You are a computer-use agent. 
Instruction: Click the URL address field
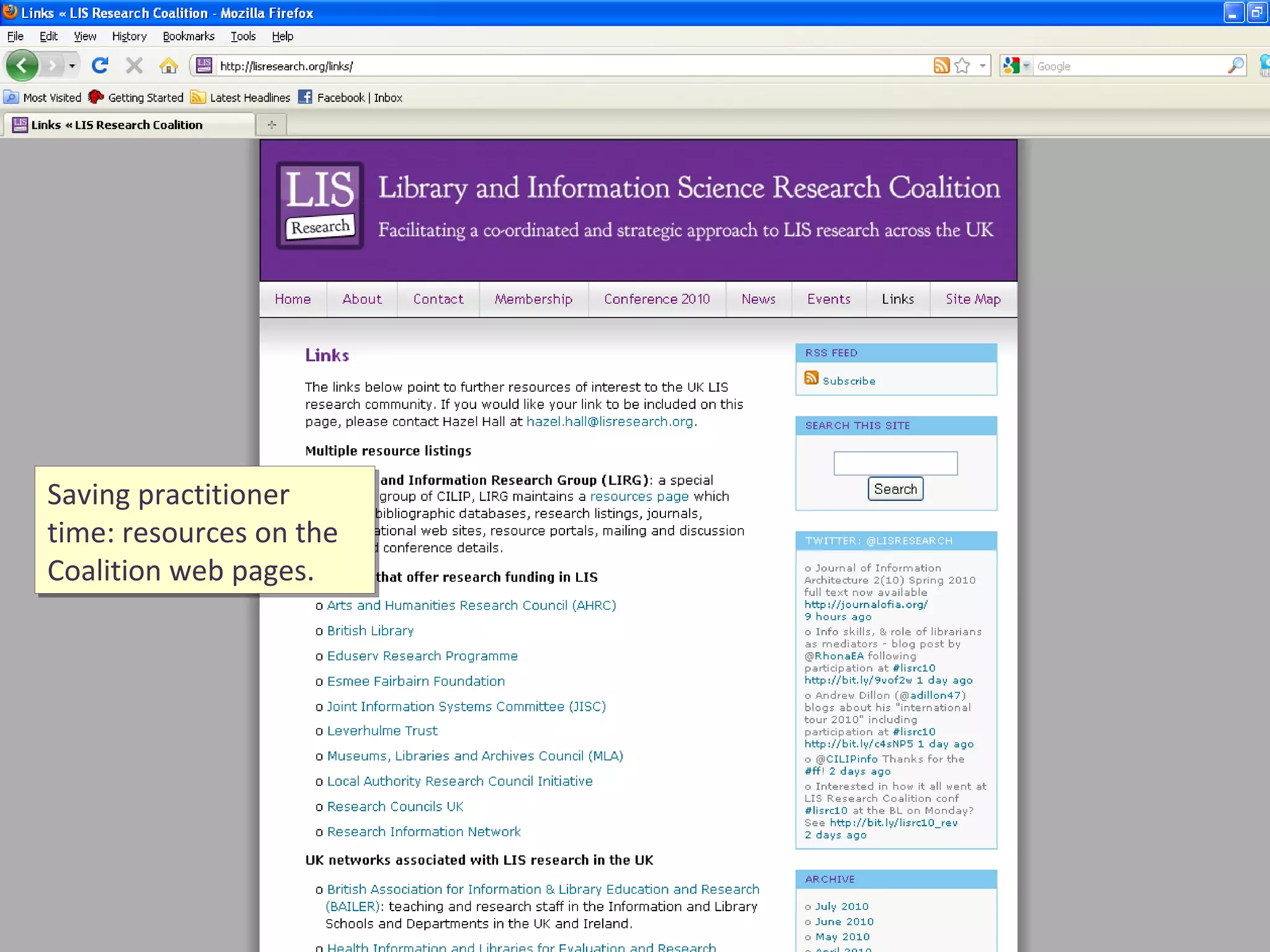pos(574,66)
